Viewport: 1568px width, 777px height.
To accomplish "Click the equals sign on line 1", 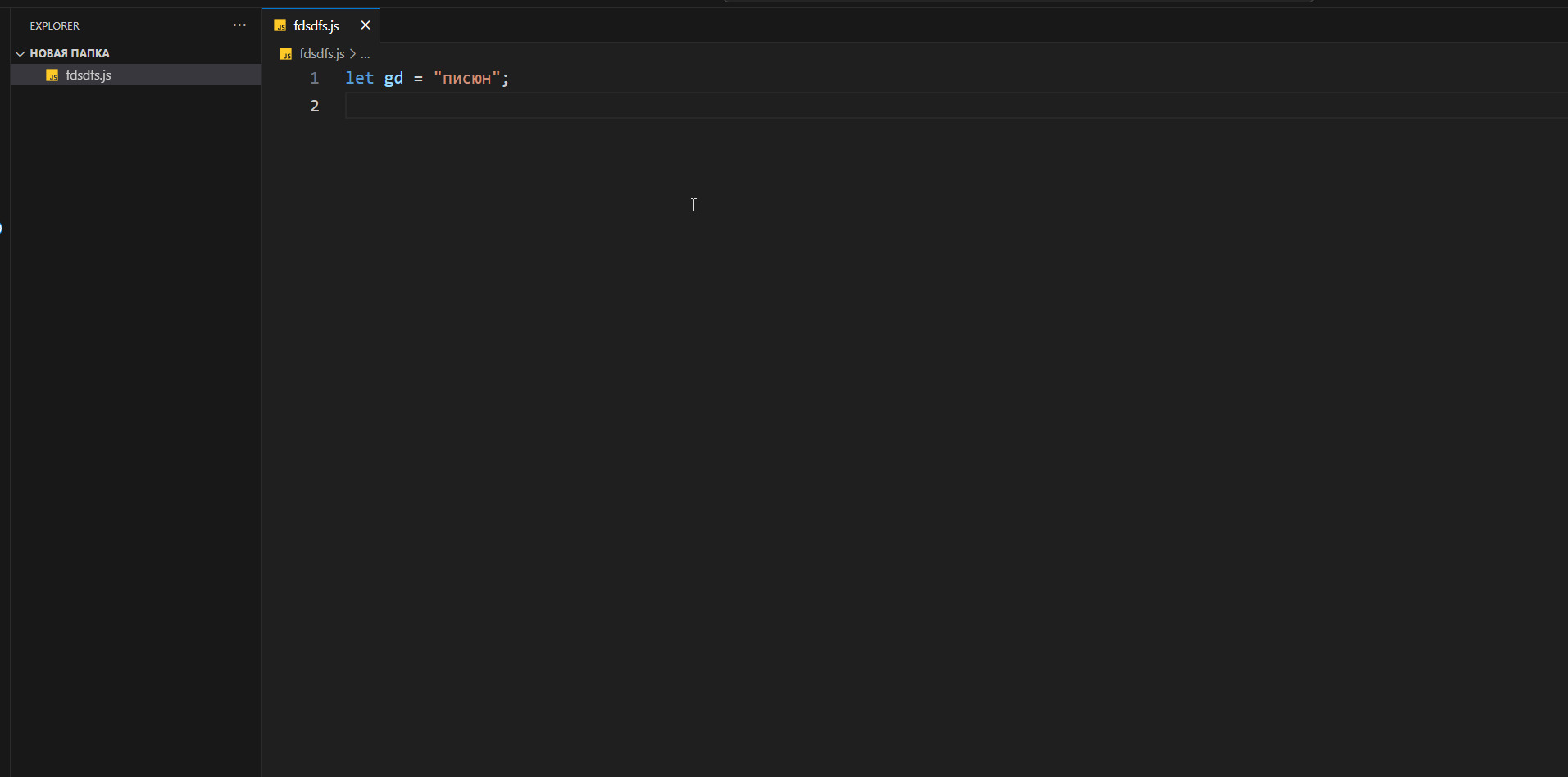I will tap(418, 79).
